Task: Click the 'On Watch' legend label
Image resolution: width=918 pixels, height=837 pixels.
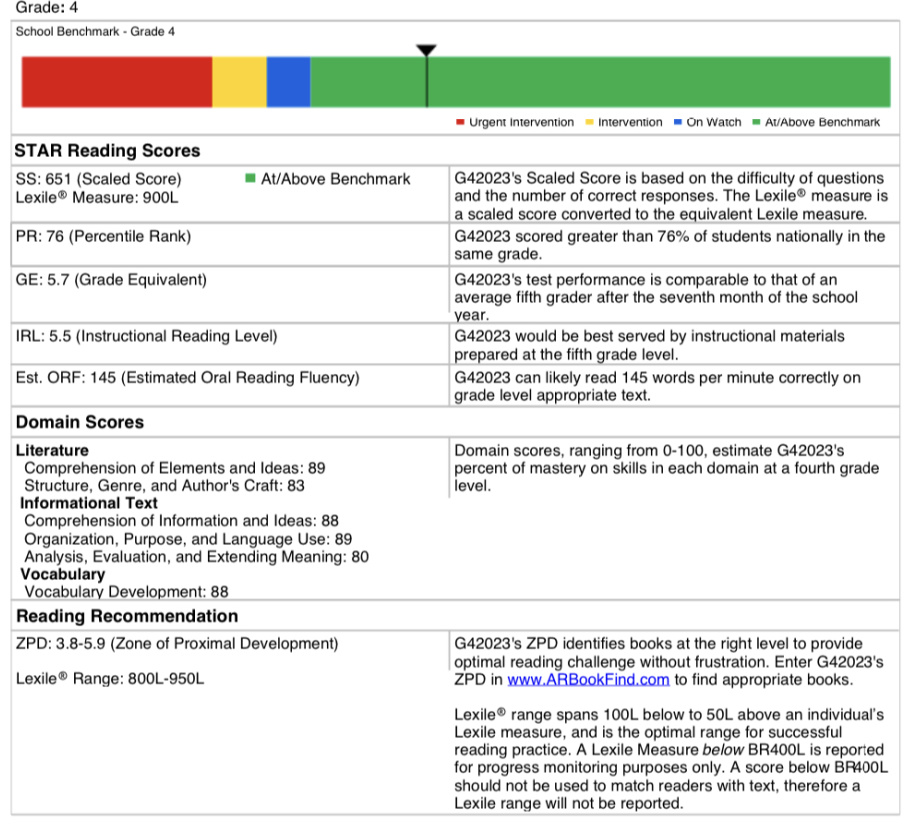Action: 714,122
